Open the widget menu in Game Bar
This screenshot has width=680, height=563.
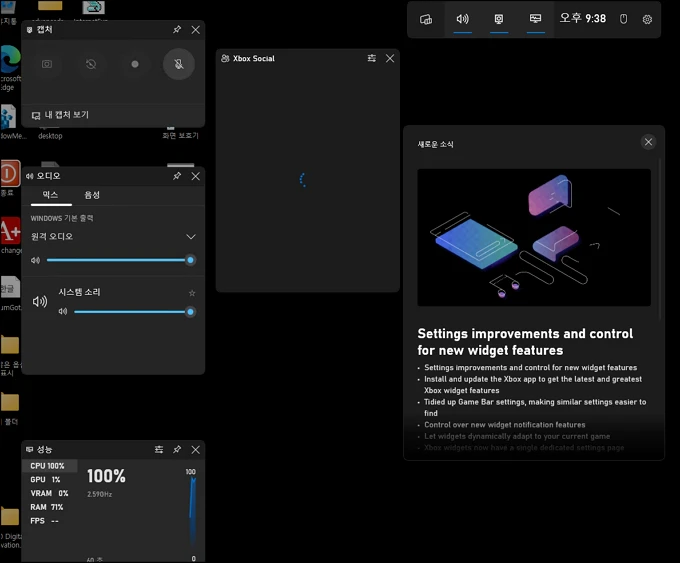click(426, 19)
